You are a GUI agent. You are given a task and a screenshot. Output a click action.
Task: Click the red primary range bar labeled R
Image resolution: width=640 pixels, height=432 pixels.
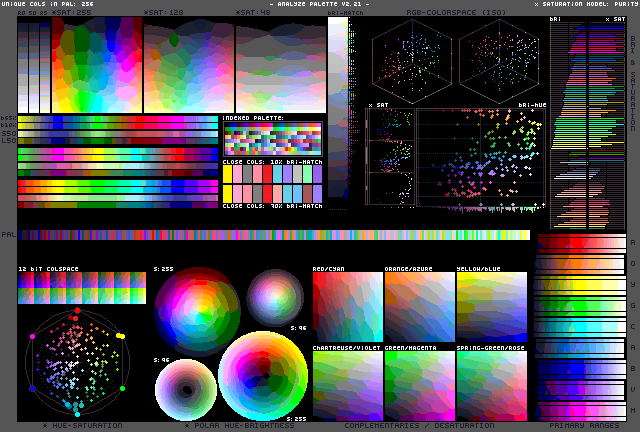[582, 243]
